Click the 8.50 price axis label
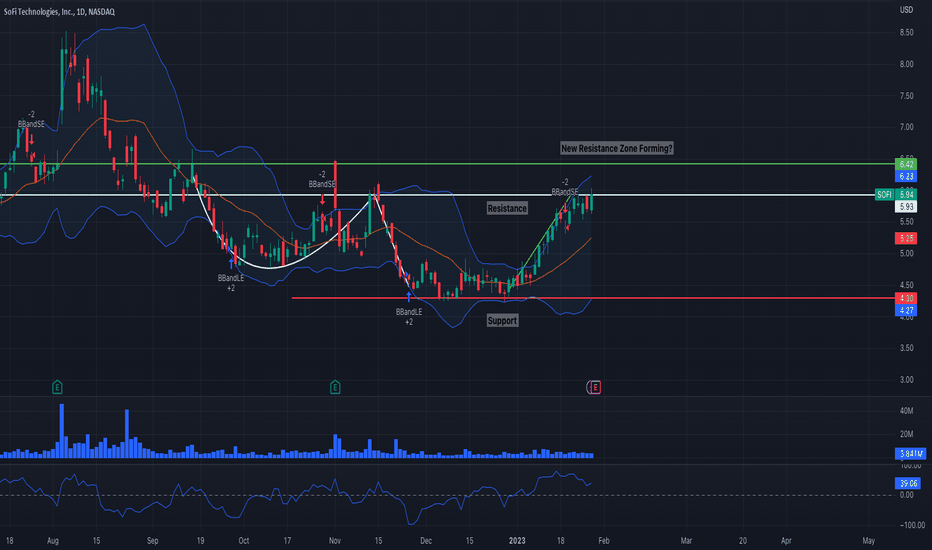Screen dimensions: 932x550 point(906,33)
